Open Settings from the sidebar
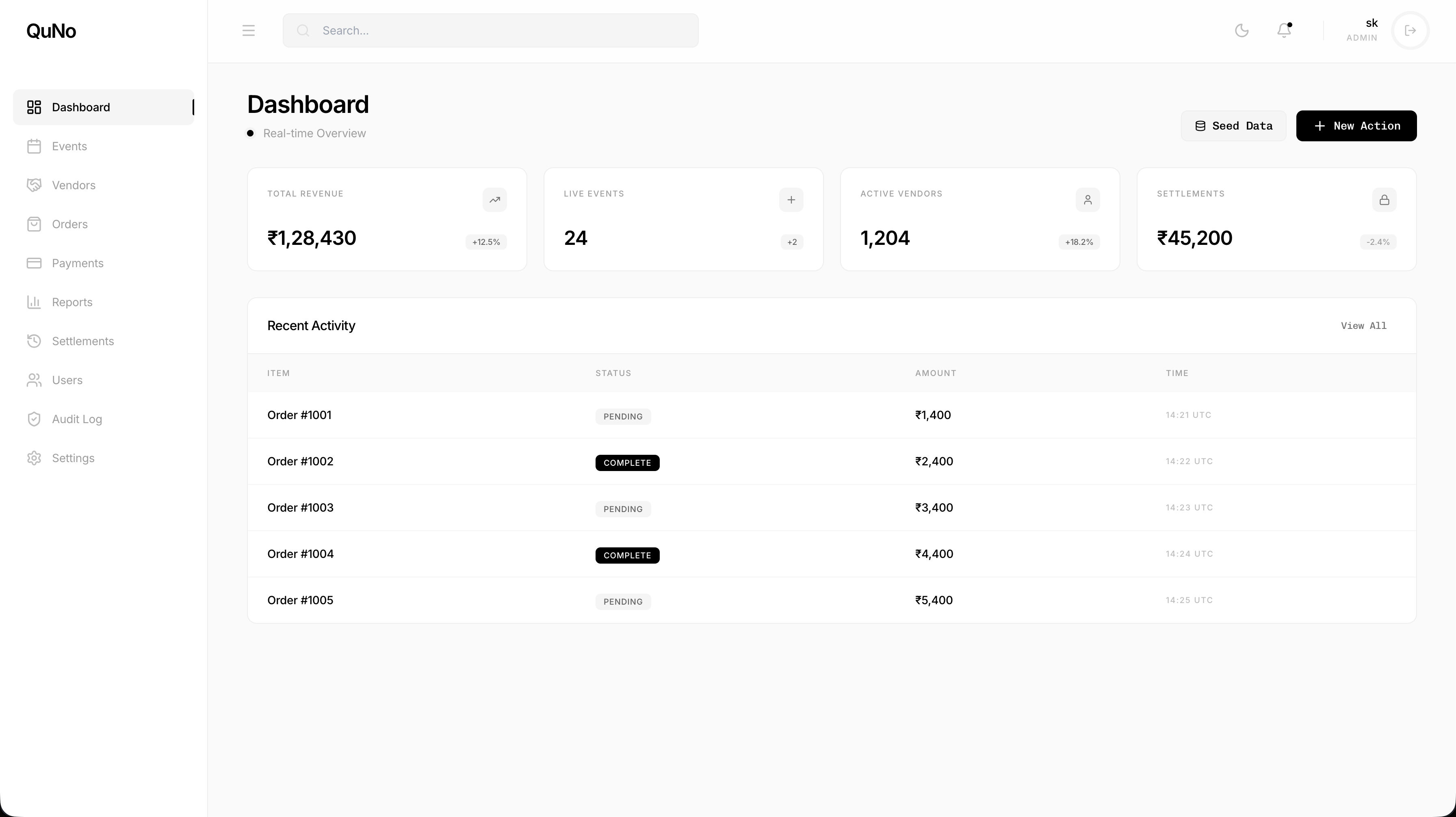Screen dimensions: 1456x817 pos(73,458)
